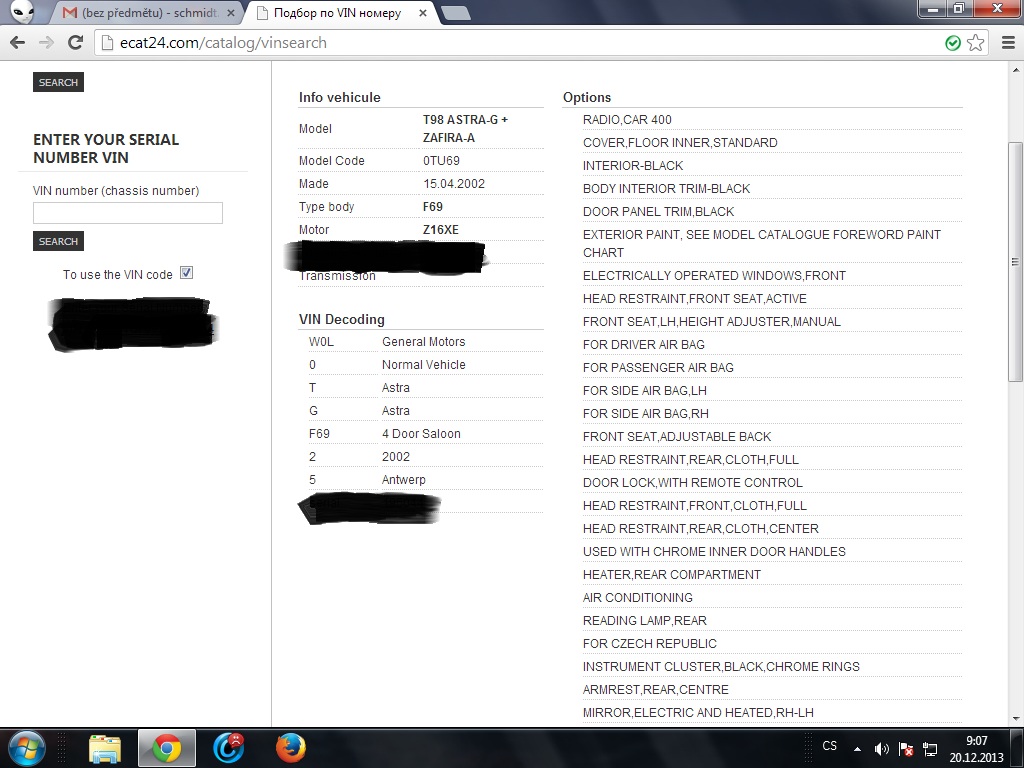This screenshot has height=768, width=1024.
Task: Focus the VIN chassis number input field
Action: coord(128,213)
